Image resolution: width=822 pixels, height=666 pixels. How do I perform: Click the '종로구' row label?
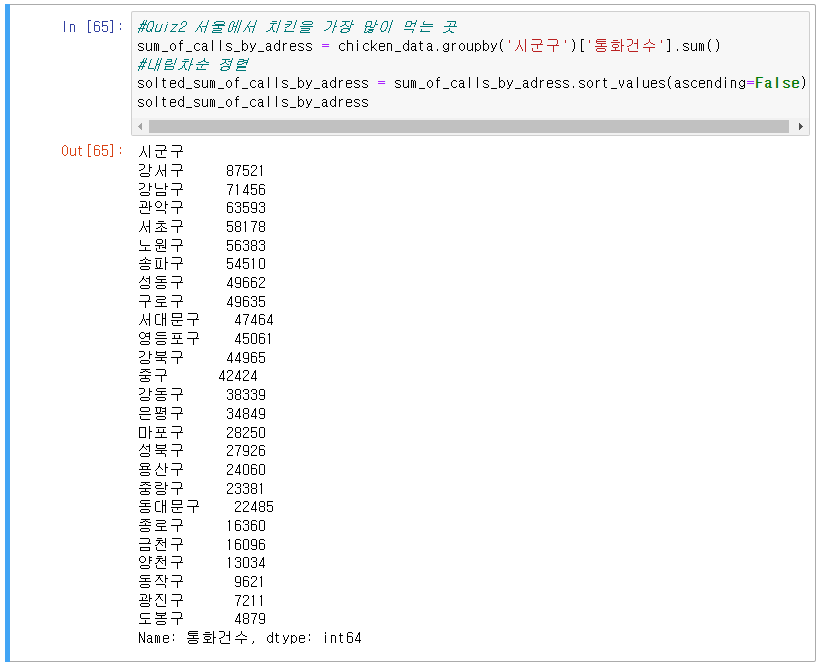[x=161, y=525]
